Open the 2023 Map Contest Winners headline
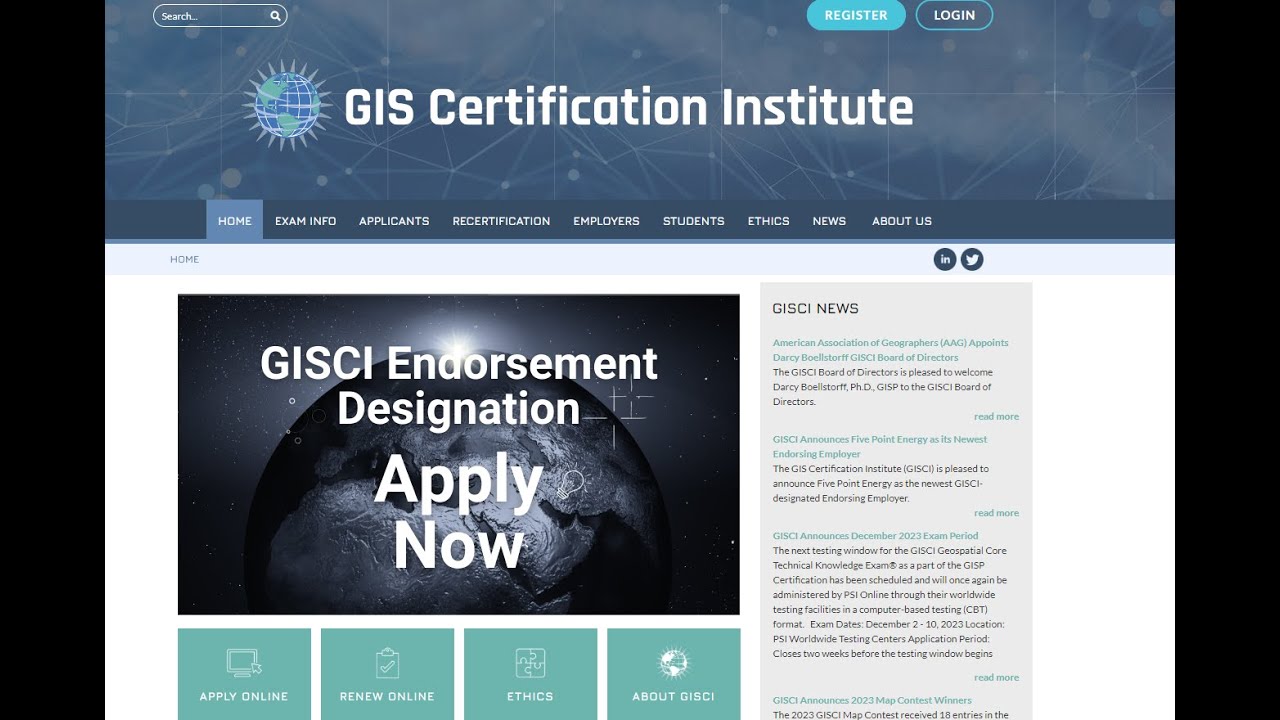Viewport: 1280px width, 720px height. (872, 701)
